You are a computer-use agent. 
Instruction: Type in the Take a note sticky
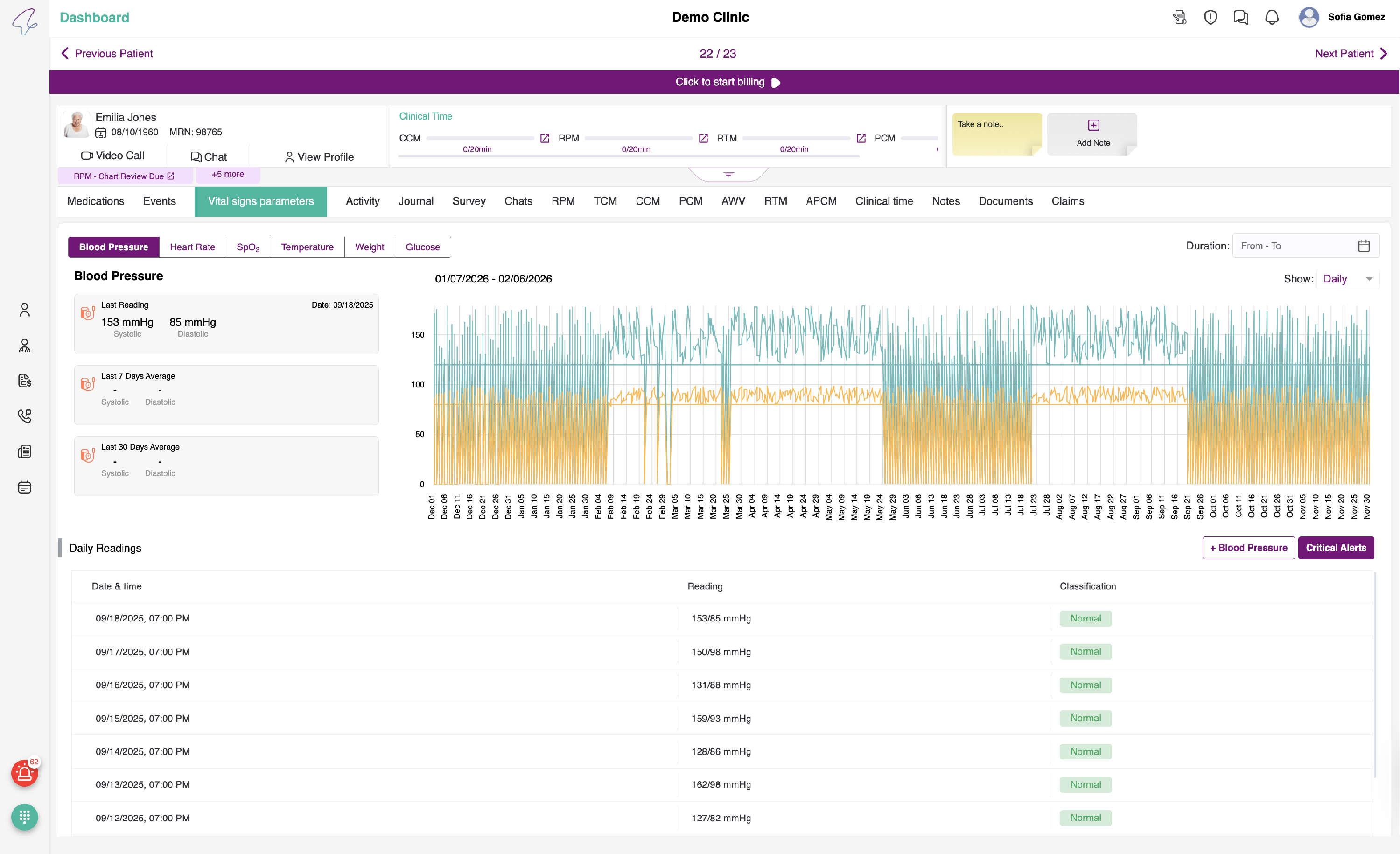[x=996, y=134]
